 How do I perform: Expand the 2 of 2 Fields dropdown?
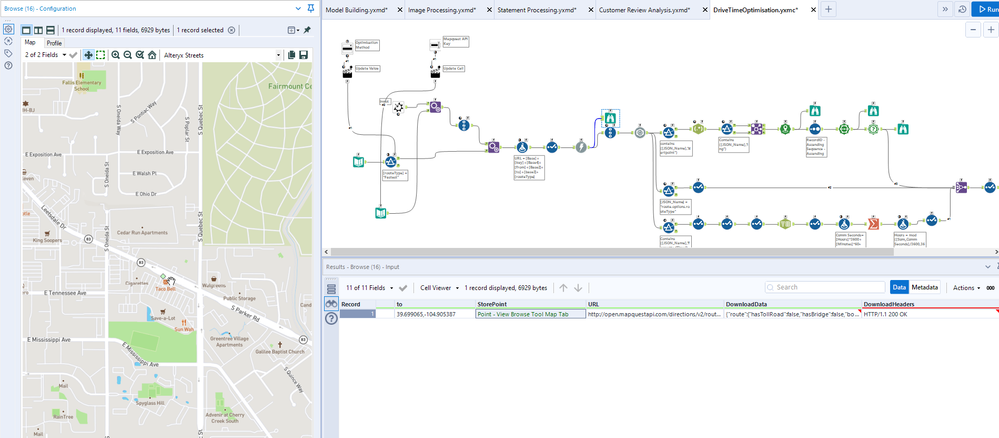(x=46, y=55)
